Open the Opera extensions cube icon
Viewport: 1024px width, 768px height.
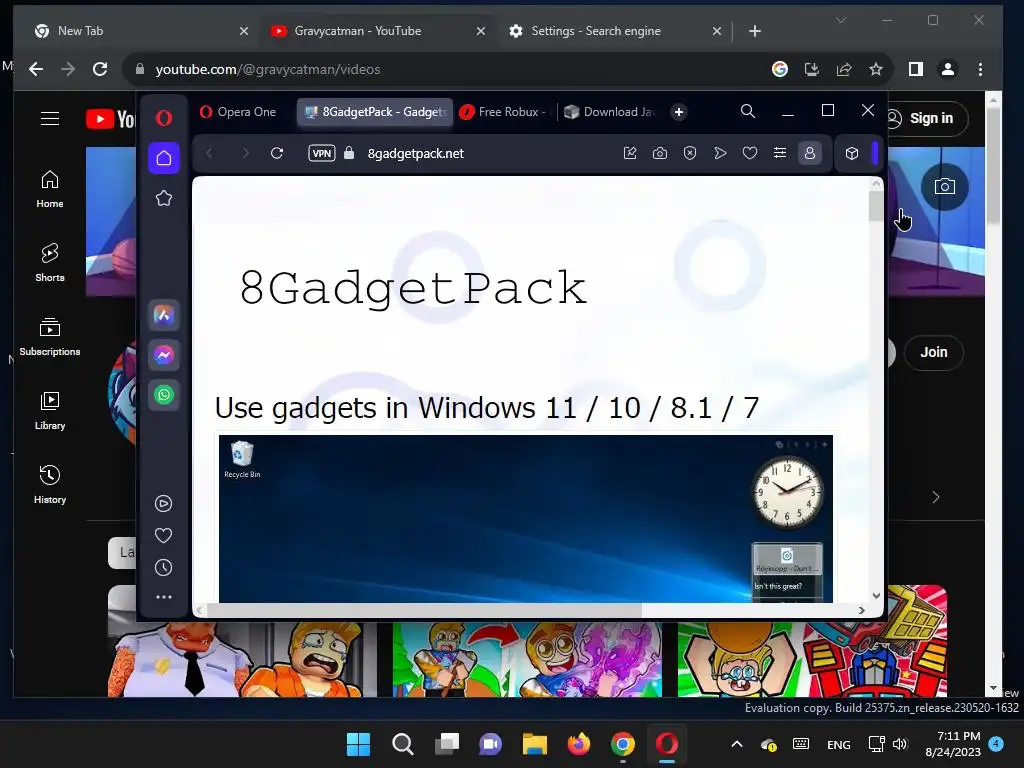click(x=852, y=153)
